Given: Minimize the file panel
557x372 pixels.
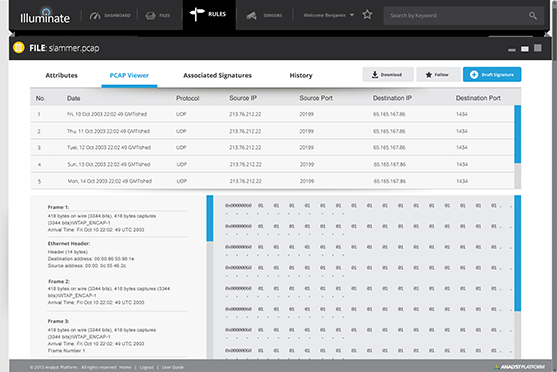Looking at the screenshot, I should click(512, 50).
